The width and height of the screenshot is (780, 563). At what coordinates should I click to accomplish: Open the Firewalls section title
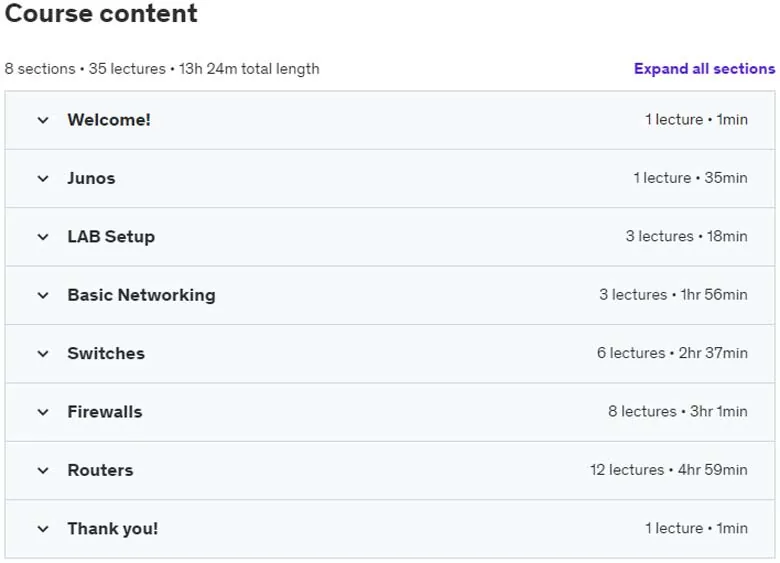click(x=104, y=412)
